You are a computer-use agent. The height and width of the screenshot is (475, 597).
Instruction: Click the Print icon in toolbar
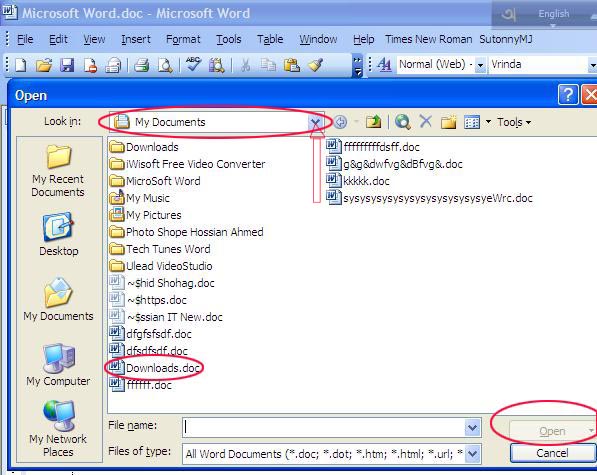click(142, 65)
